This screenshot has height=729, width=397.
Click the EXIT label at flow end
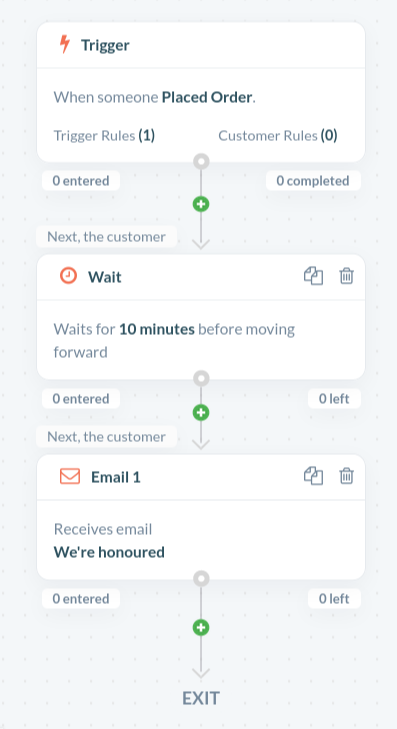tap(201, 698)
